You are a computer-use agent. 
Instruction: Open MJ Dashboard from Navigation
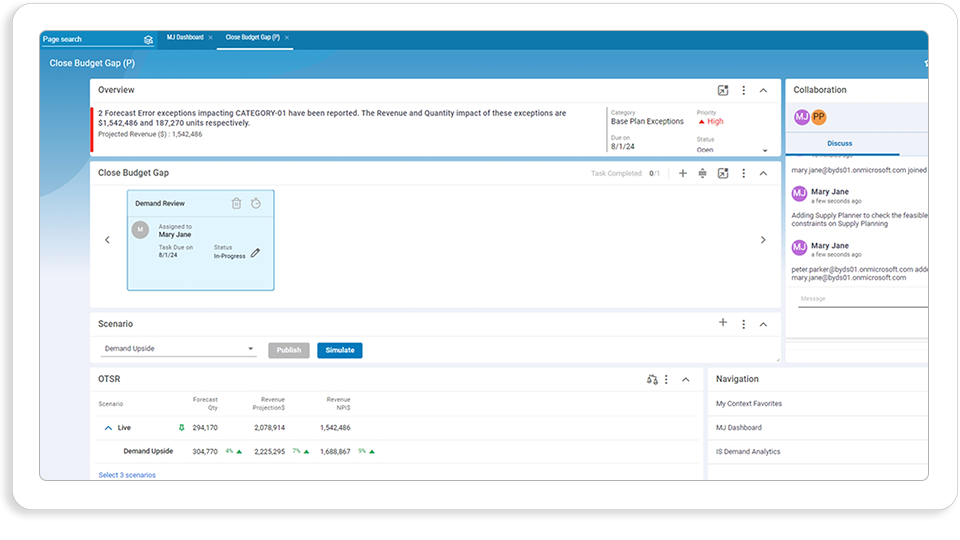pos(738,427)
